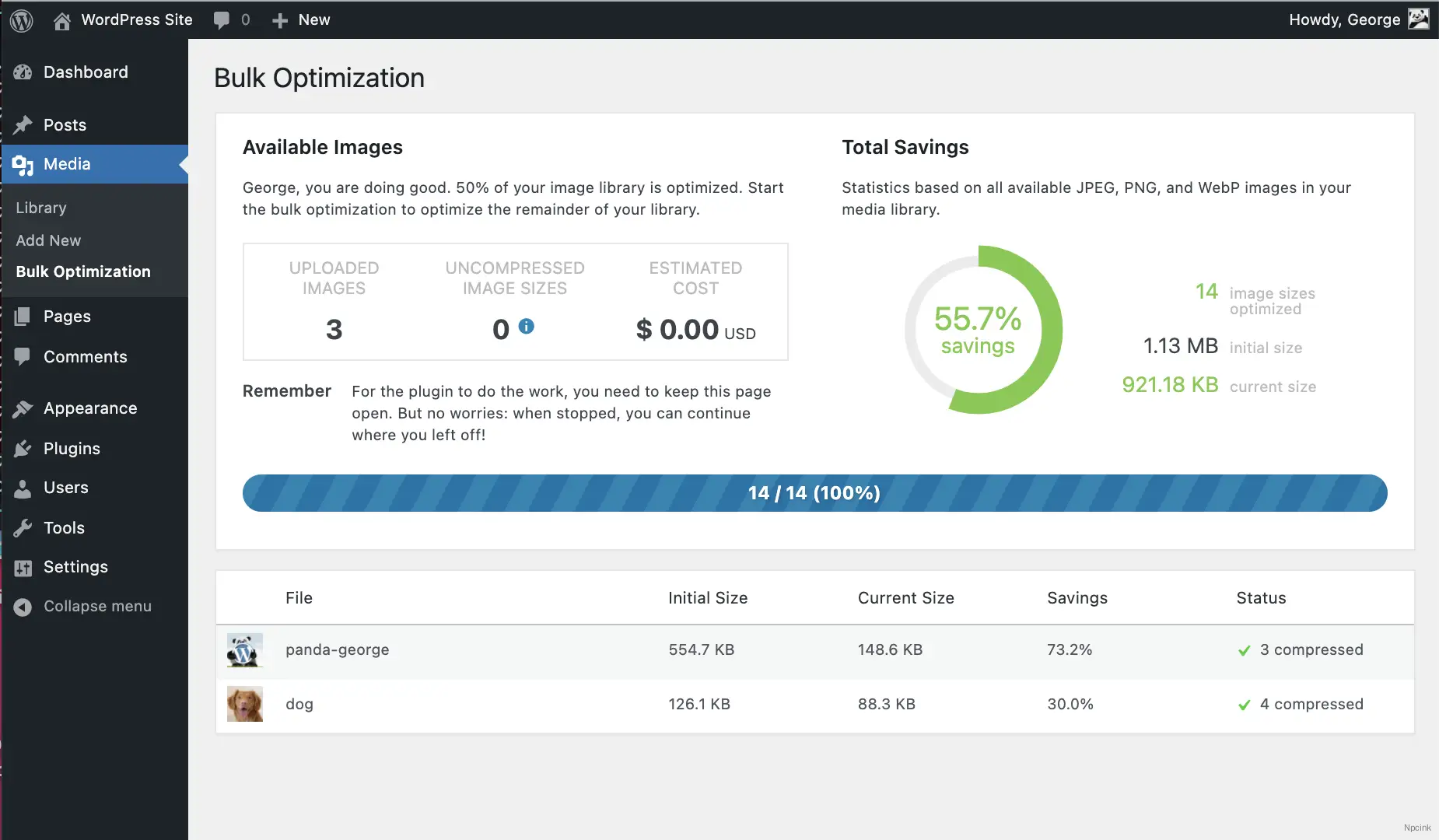Screen dimensions: 1439x840
Task: Open the Bulk Optimization submenu link
Action: [x=83, y=271]
